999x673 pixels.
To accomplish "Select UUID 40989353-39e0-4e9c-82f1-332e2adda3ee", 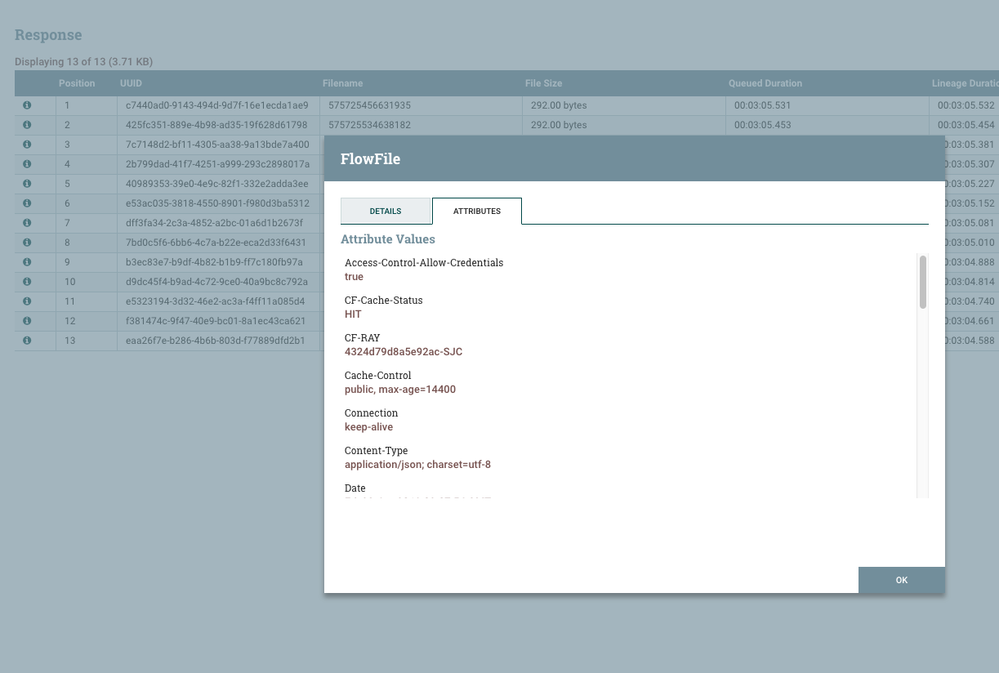I will click(x=217, y=184).
